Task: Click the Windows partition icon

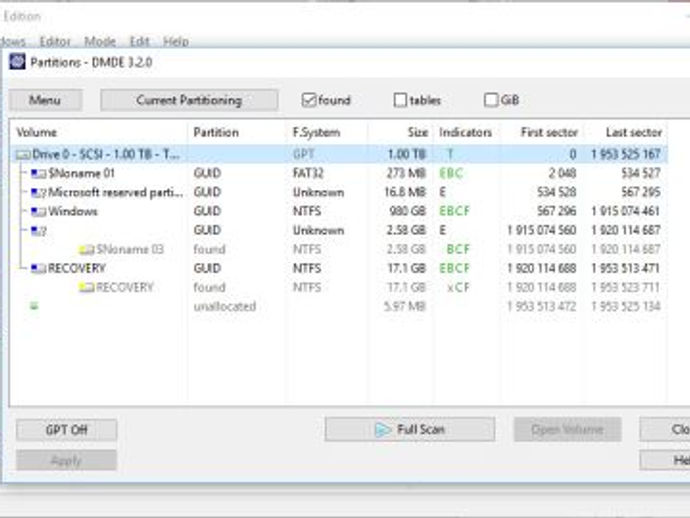Action: 38,212
